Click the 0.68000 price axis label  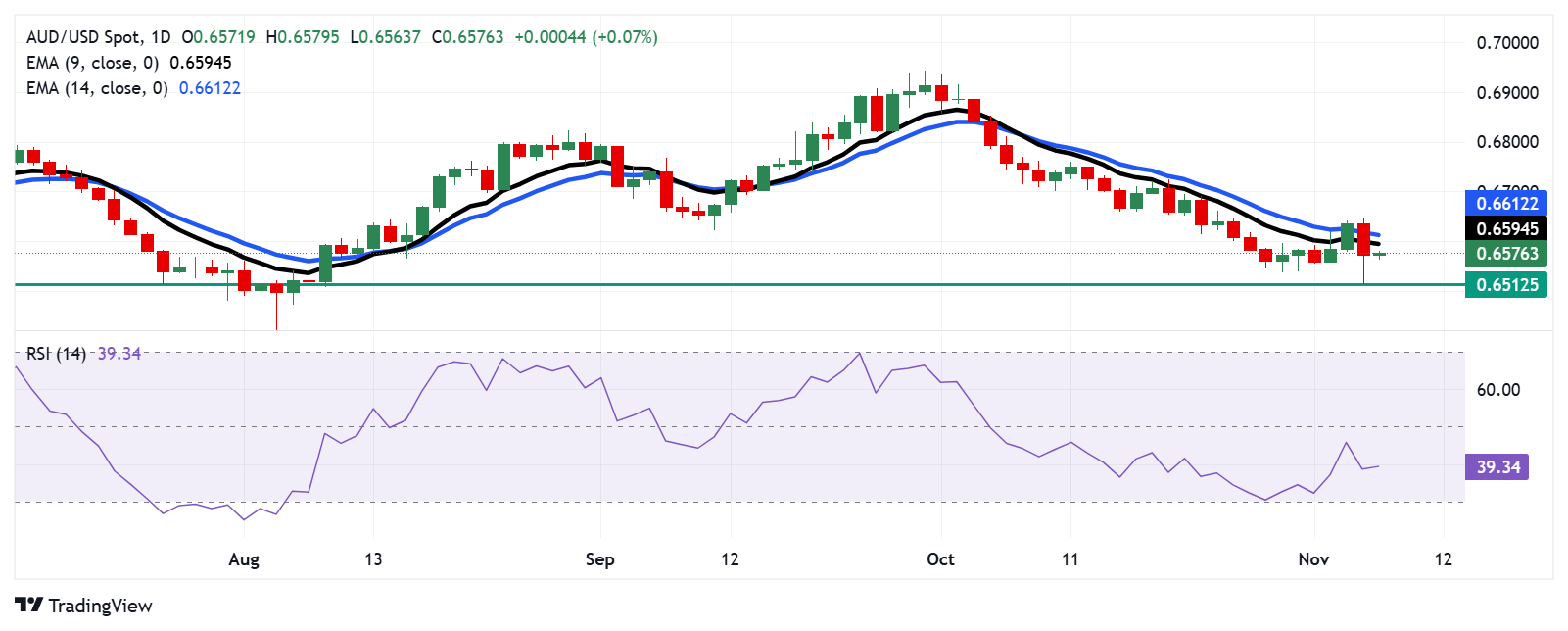1506,142
